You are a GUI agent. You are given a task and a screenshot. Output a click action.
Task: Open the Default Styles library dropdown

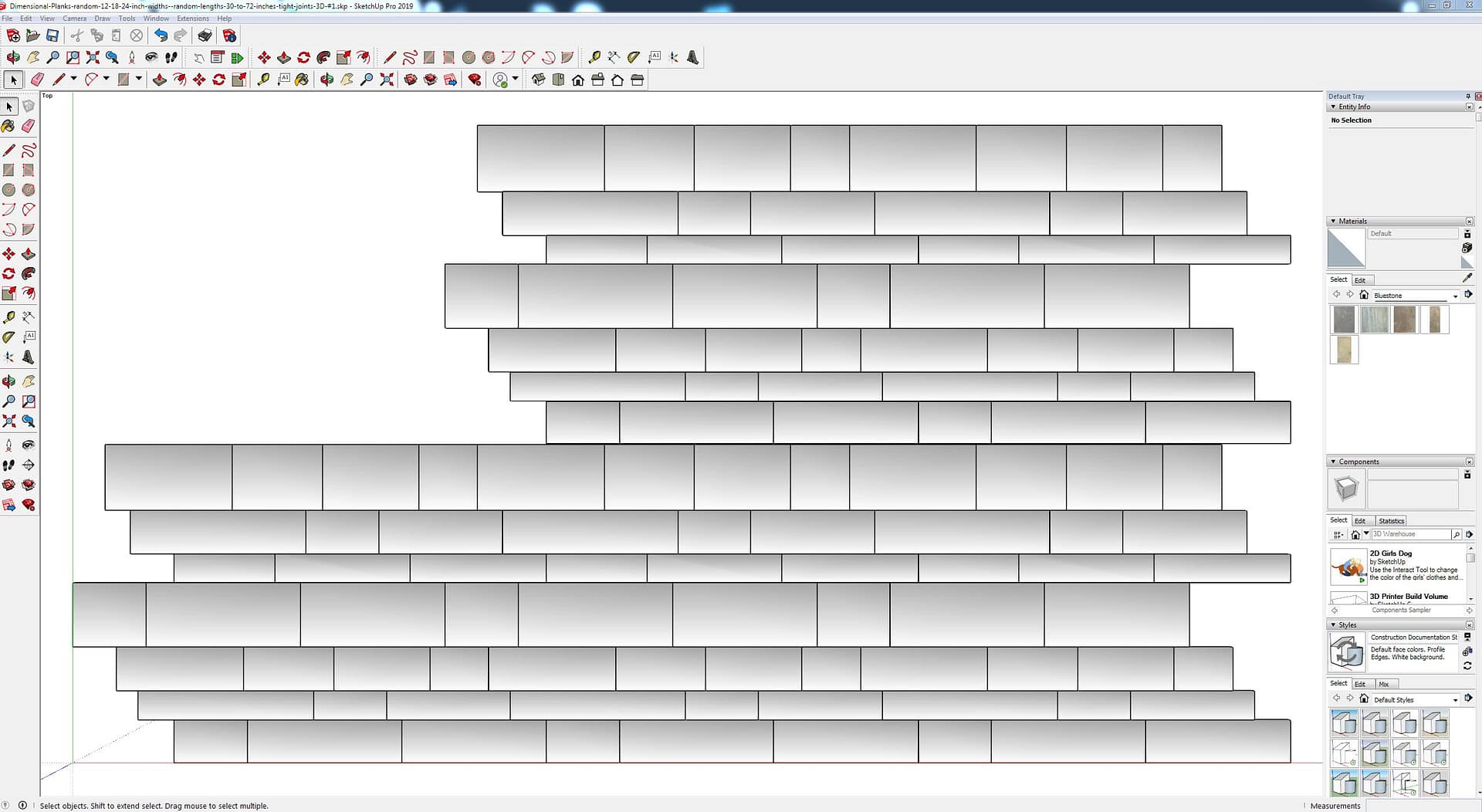click(x=1455, y=700)
